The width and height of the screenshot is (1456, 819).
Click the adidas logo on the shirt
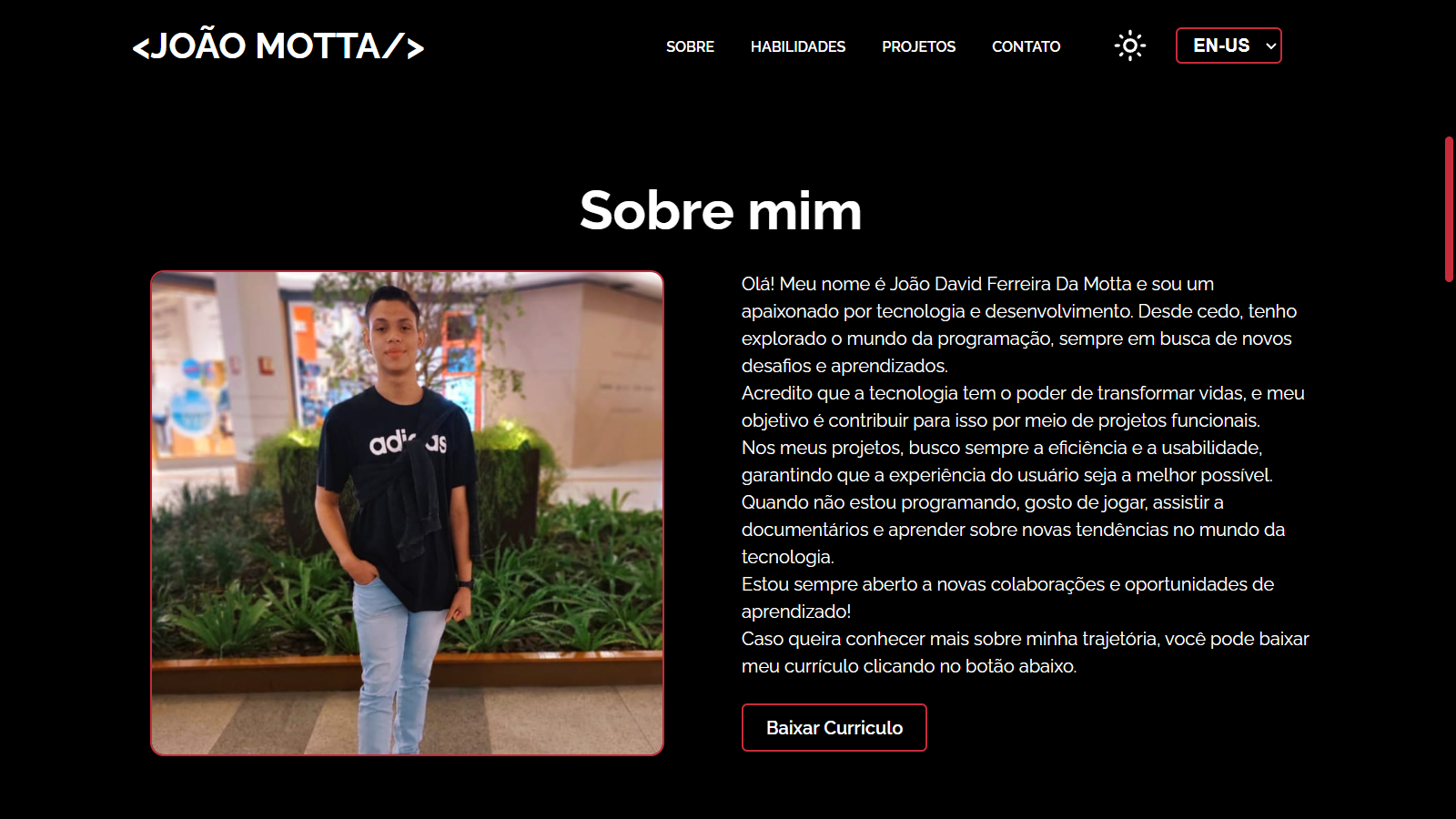(x=408, y=442)
